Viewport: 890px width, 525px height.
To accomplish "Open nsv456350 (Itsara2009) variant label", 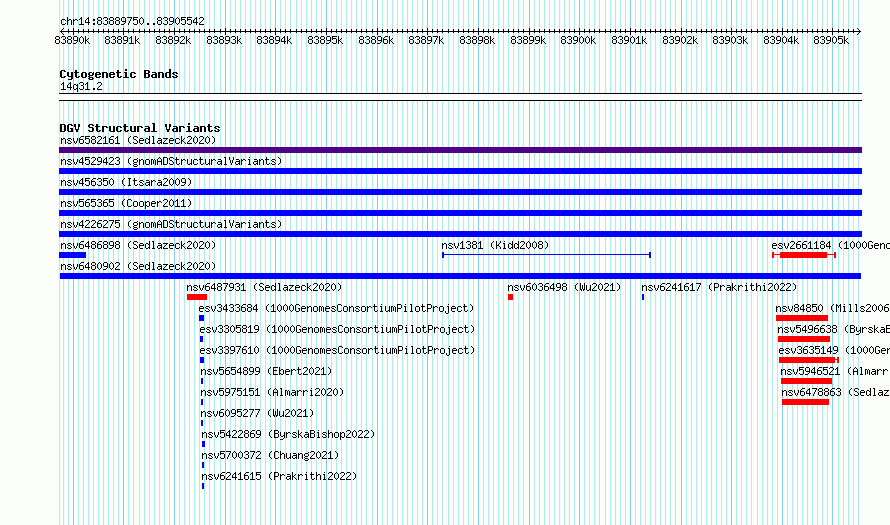I will [126, 182].
